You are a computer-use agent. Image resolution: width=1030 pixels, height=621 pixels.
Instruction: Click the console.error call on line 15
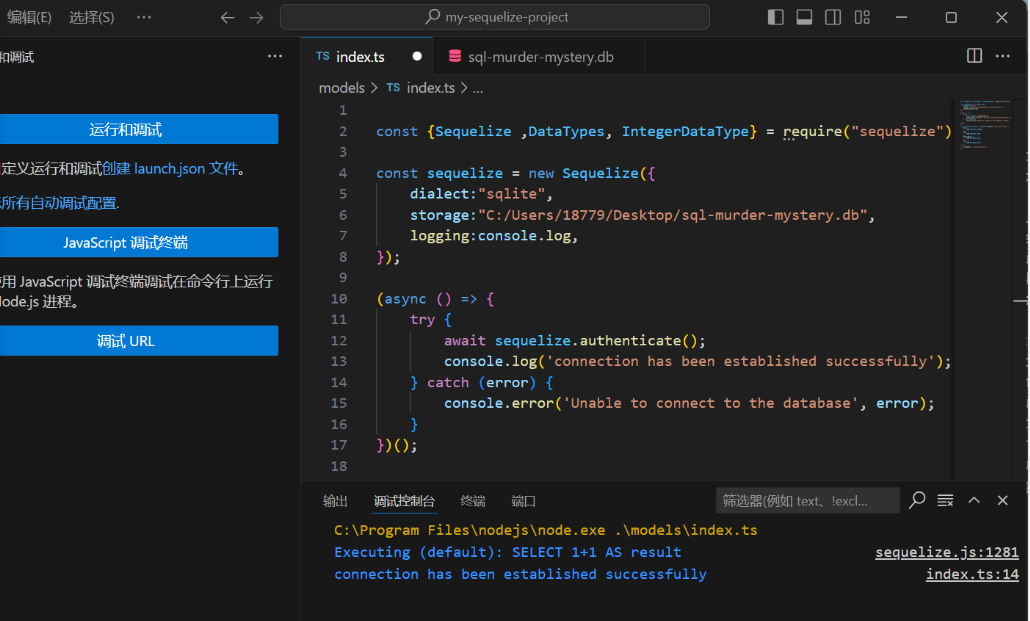click(x=689, y=403)
